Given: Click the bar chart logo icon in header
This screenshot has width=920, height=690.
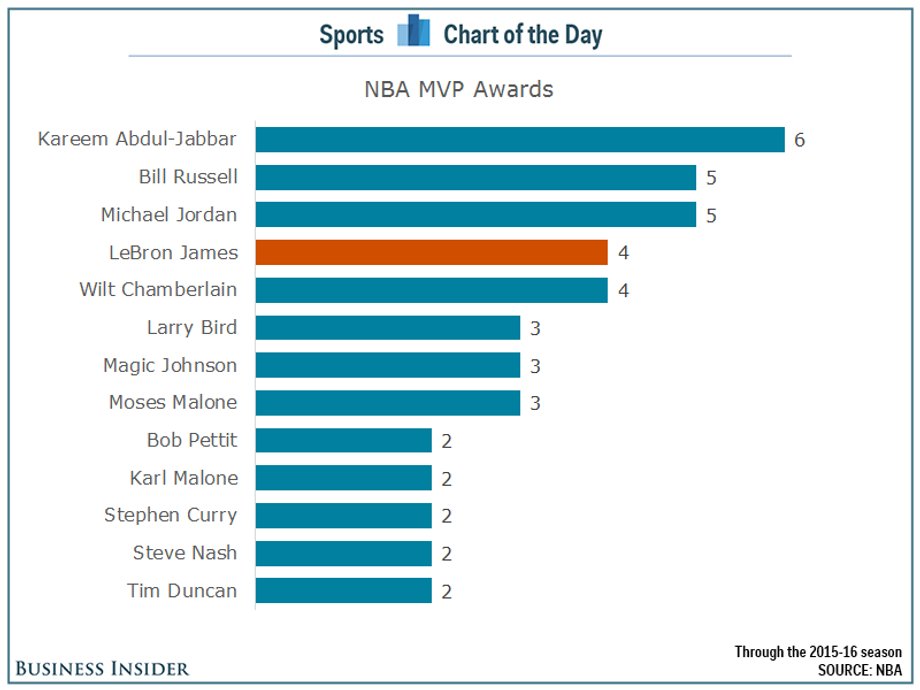Looking at the screenshot, I should (414, 31).
